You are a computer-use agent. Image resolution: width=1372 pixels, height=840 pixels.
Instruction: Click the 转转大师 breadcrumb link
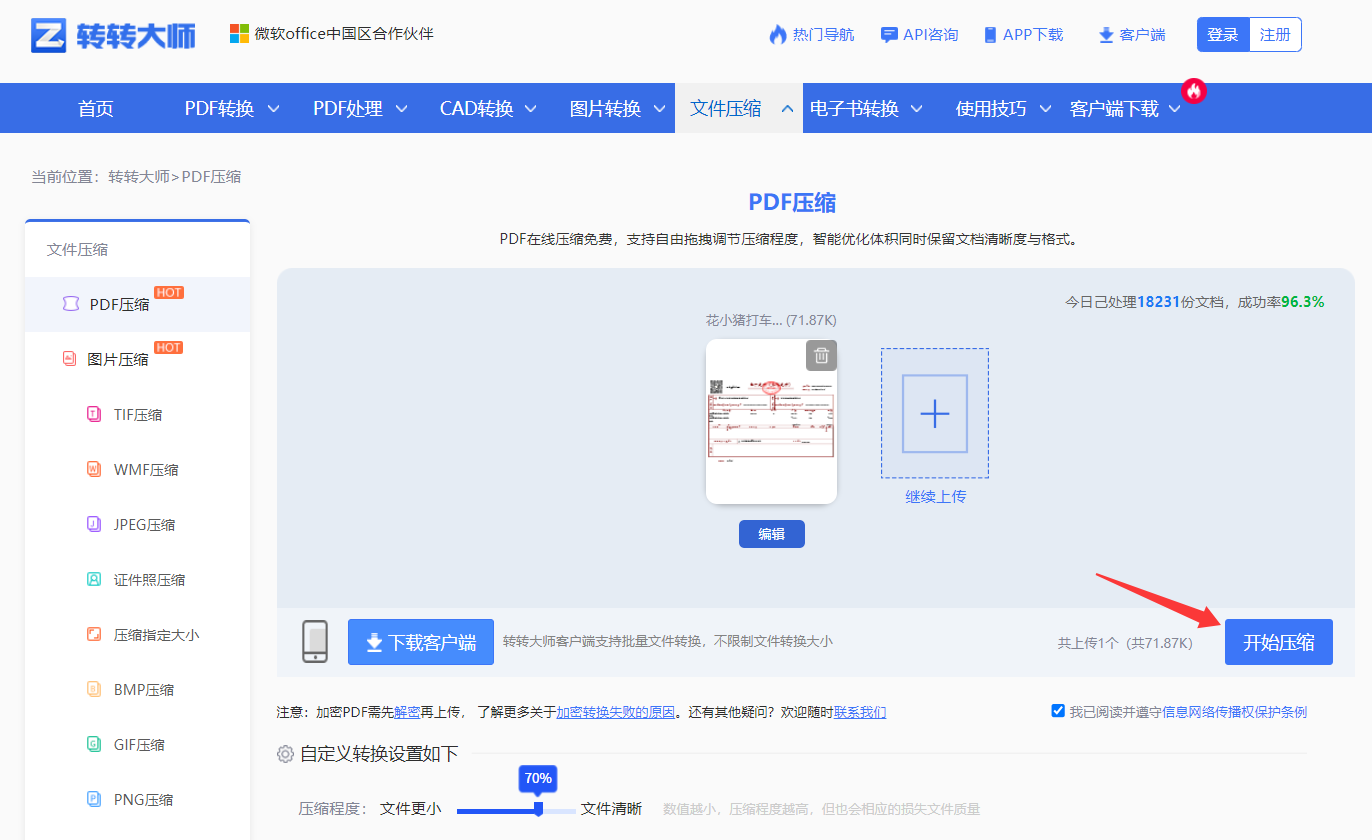(x=139, y=177)
